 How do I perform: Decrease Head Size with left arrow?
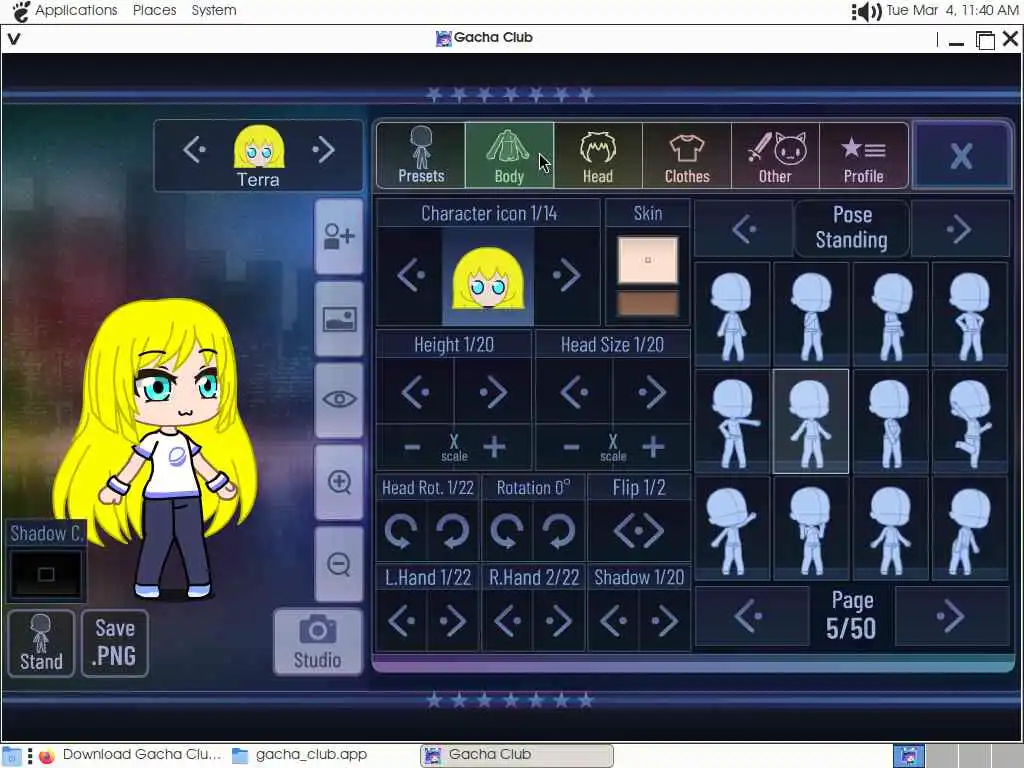click(575, 392)
